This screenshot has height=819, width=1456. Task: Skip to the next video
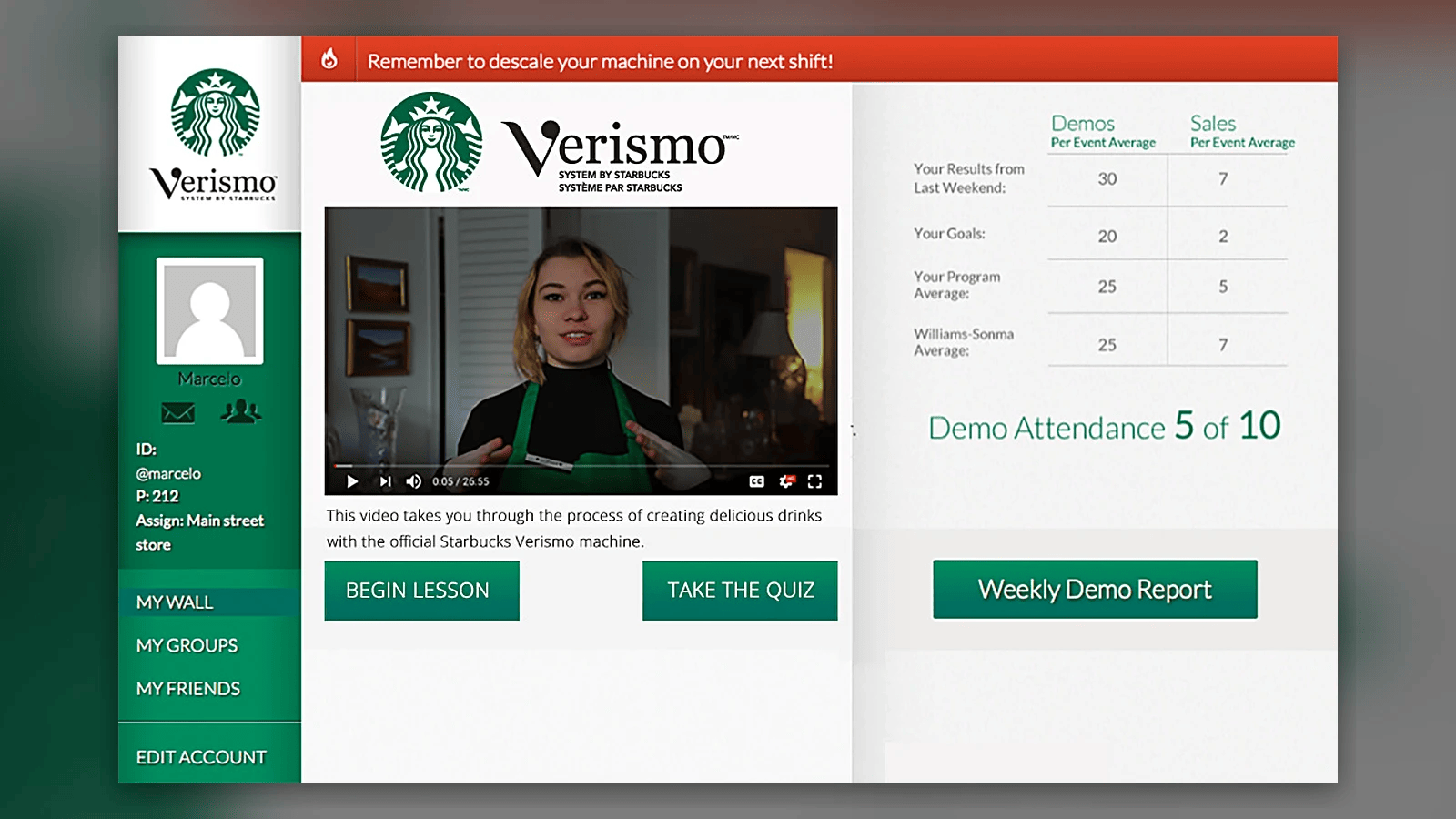point(385,481)
